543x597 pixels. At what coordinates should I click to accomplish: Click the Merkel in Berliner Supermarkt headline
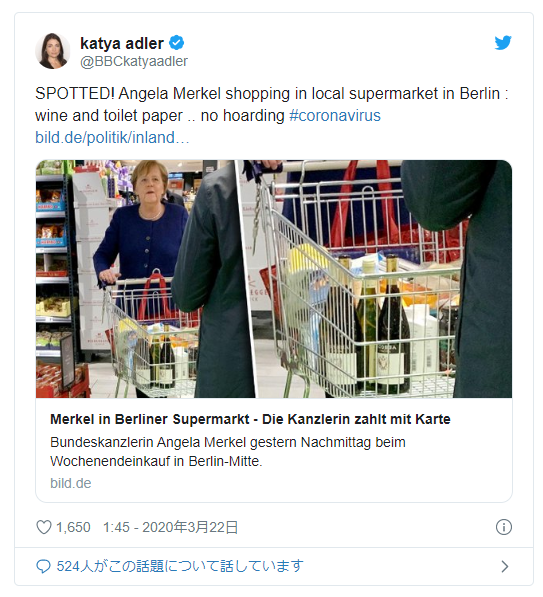[x=250, y=419]
